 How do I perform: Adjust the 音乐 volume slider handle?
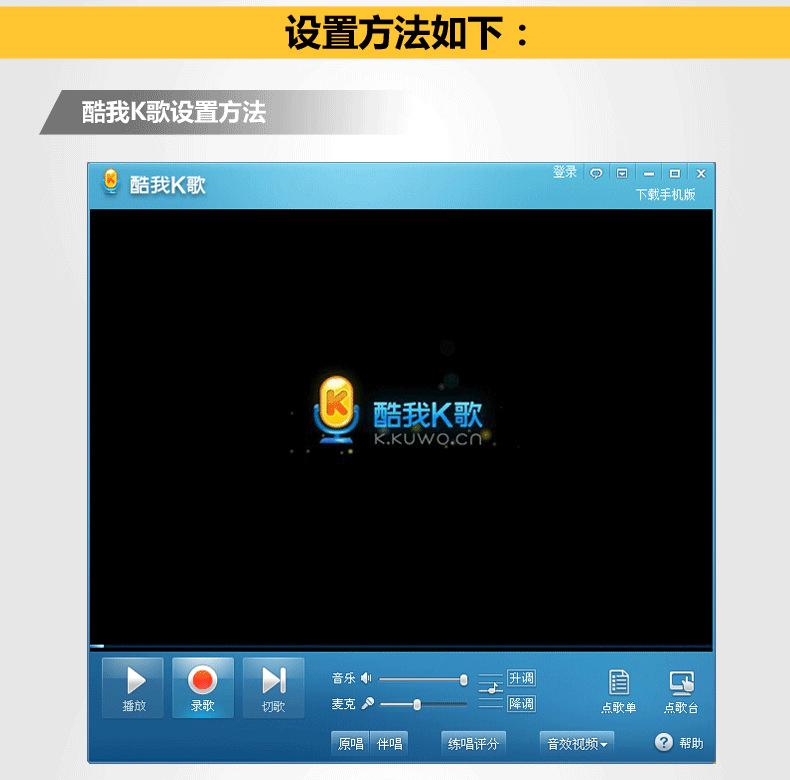pos(464,680)
